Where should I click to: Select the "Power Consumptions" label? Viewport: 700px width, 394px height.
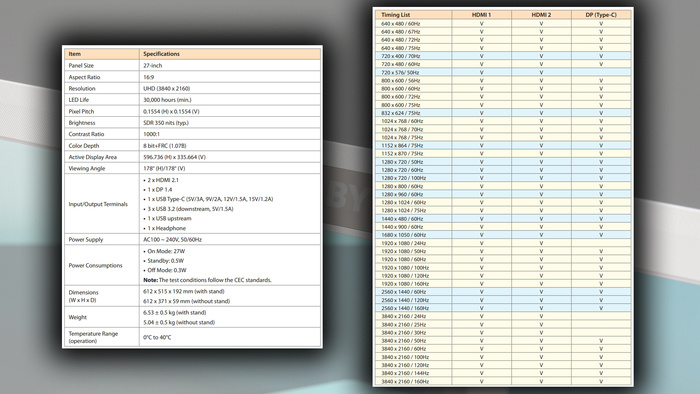(96, 265)
